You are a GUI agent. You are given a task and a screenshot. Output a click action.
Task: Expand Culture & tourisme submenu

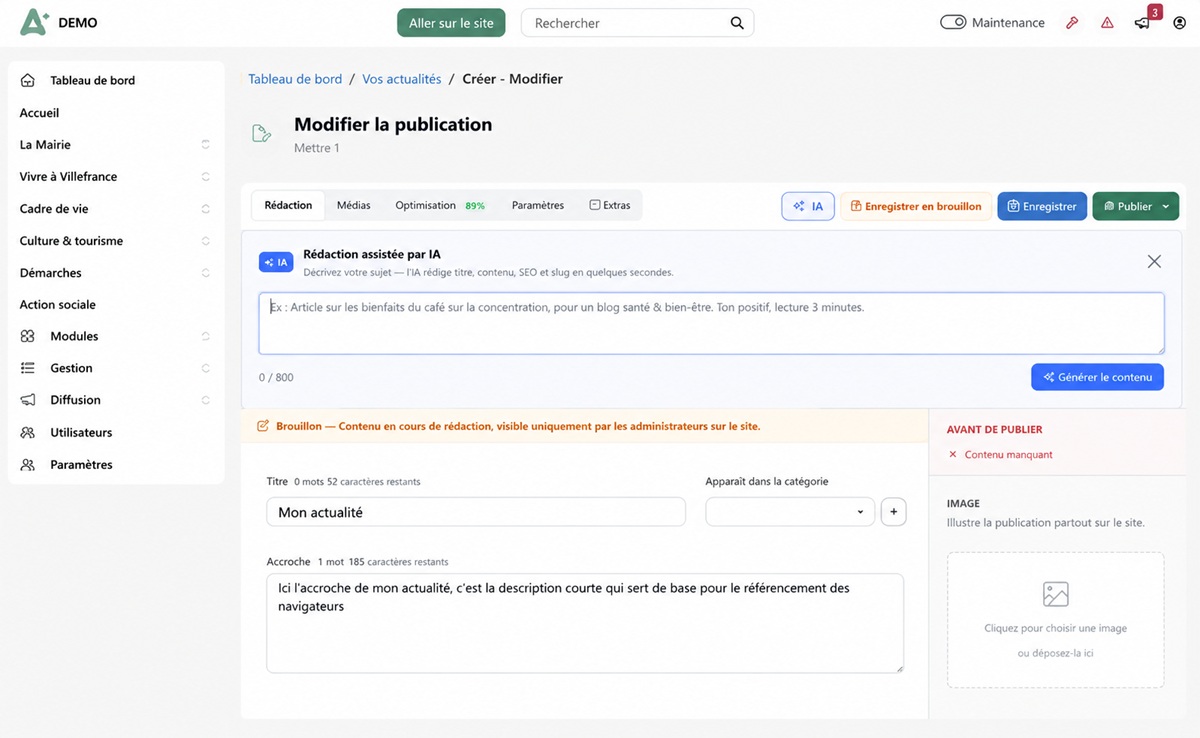pos(205,240)
